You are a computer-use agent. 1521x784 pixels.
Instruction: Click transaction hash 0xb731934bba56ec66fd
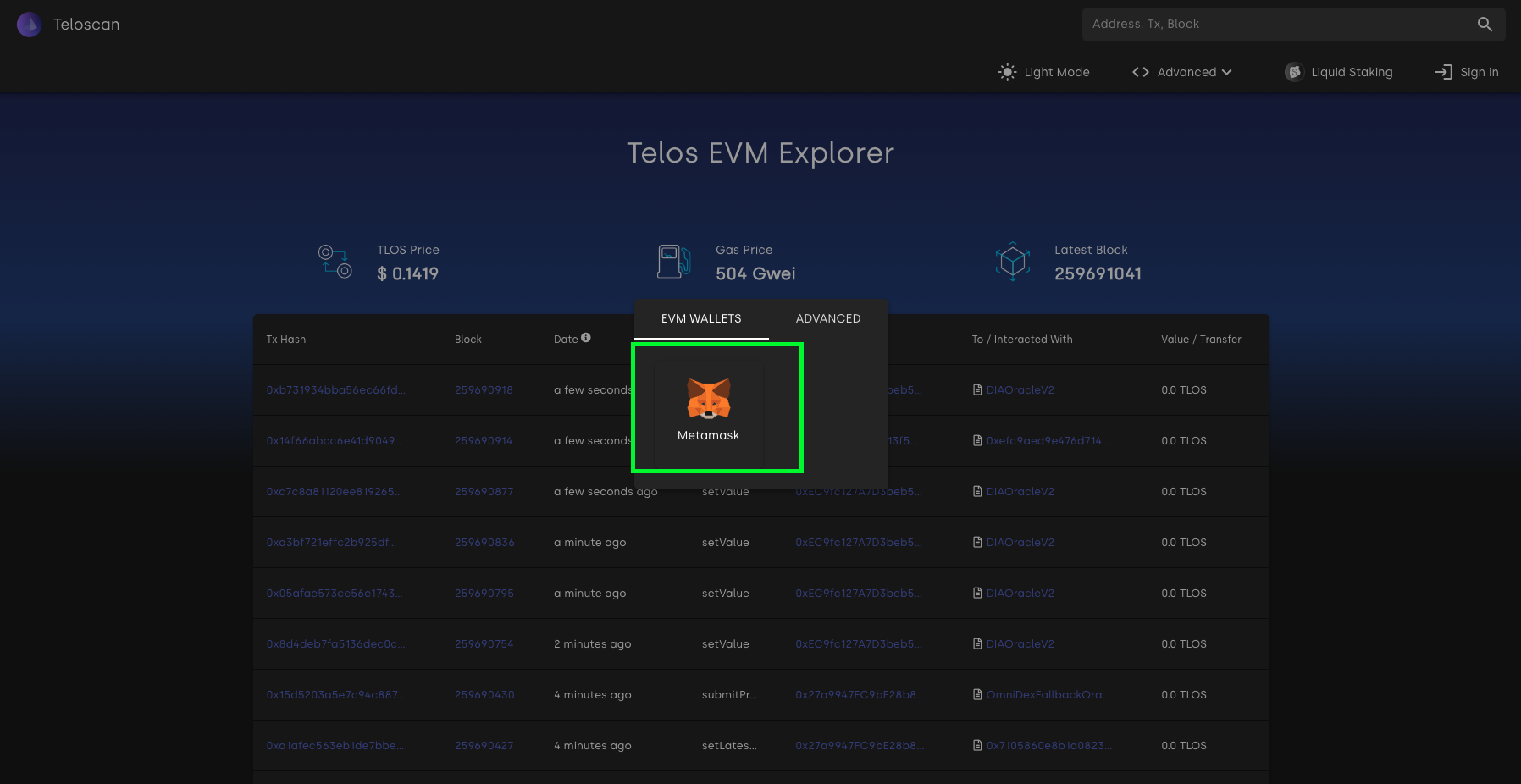(x=335, y=389)
